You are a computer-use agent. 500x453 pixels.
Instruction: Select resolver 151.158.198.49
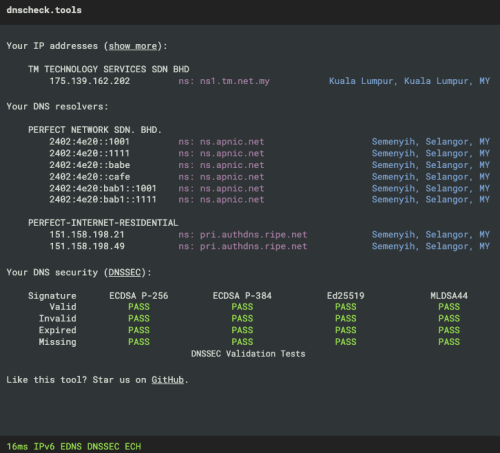pyautogui.click(x=87, y=246)
